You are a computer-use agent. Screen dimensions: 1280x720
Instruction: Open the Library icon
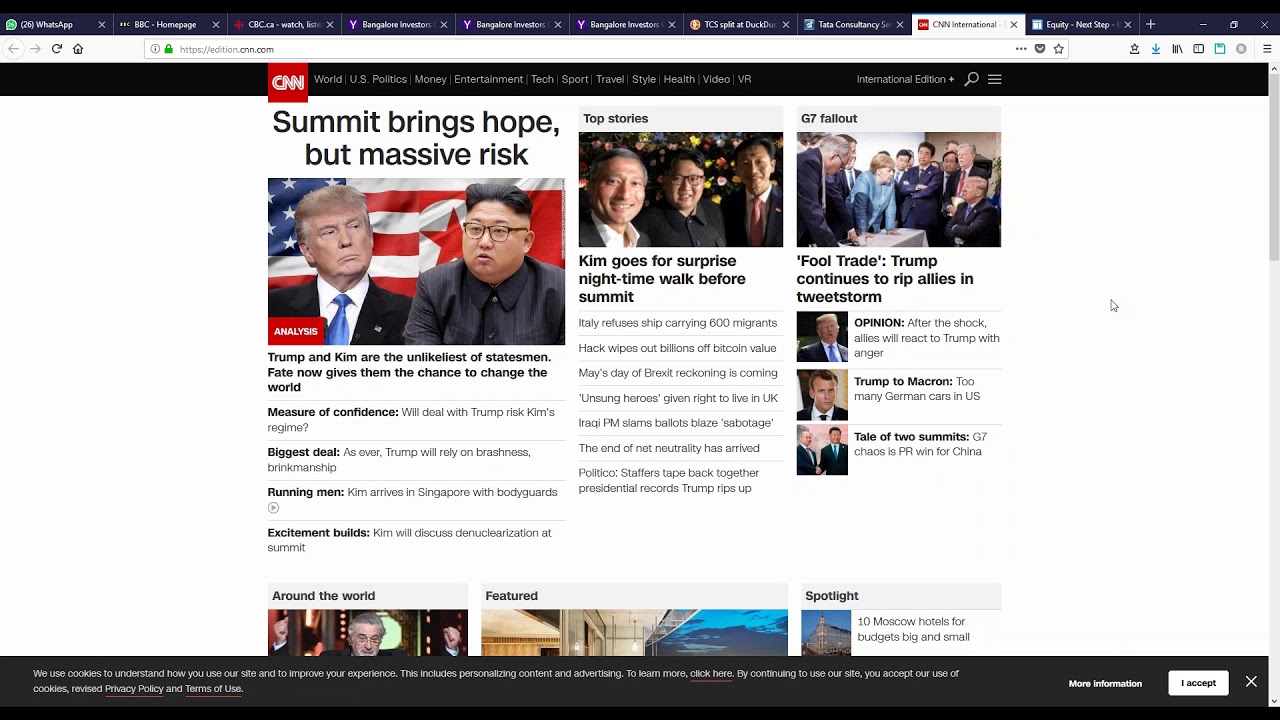1177,49
